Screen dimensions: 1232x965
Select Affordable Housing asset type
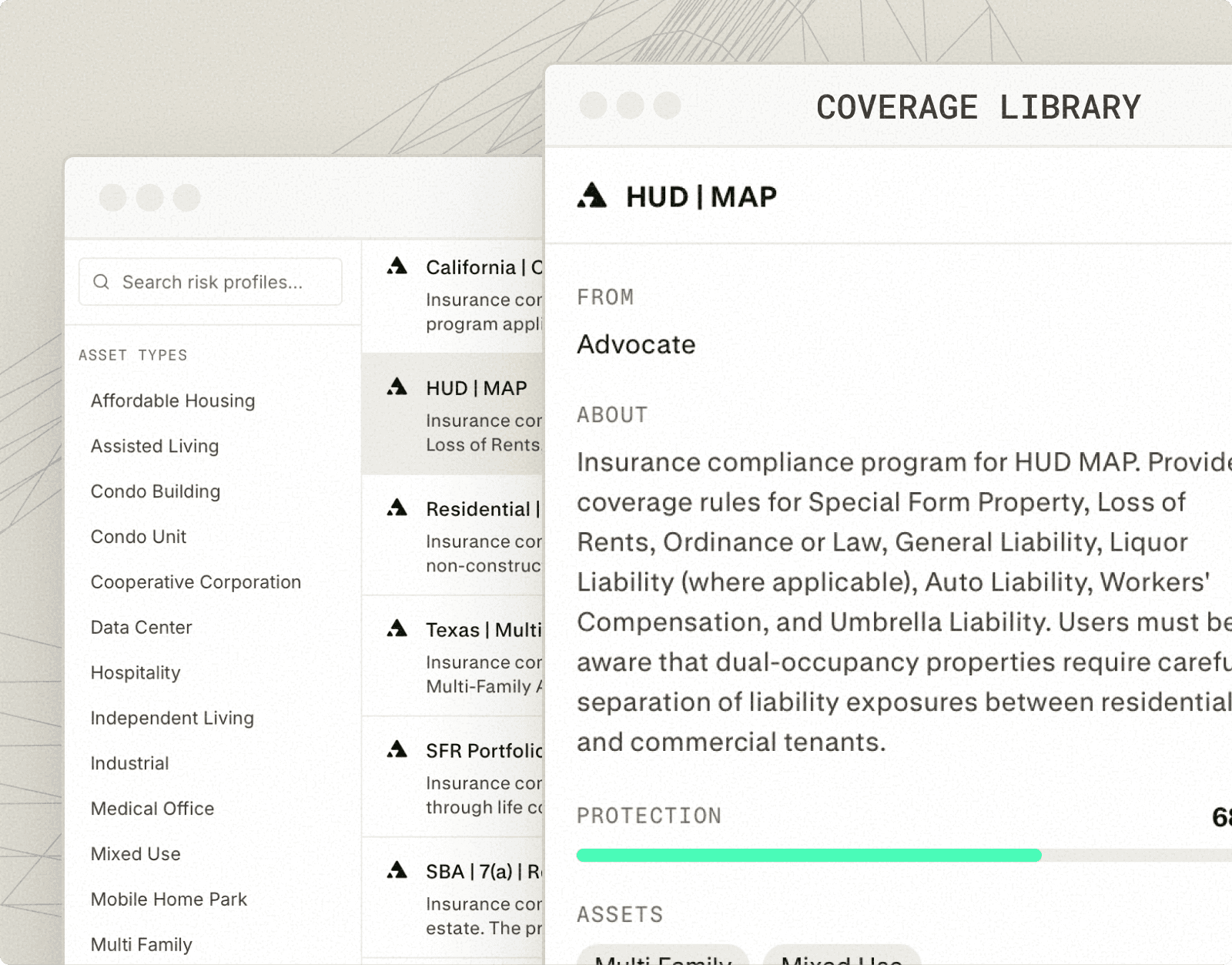pyautogui.click(x=172, y=400)
